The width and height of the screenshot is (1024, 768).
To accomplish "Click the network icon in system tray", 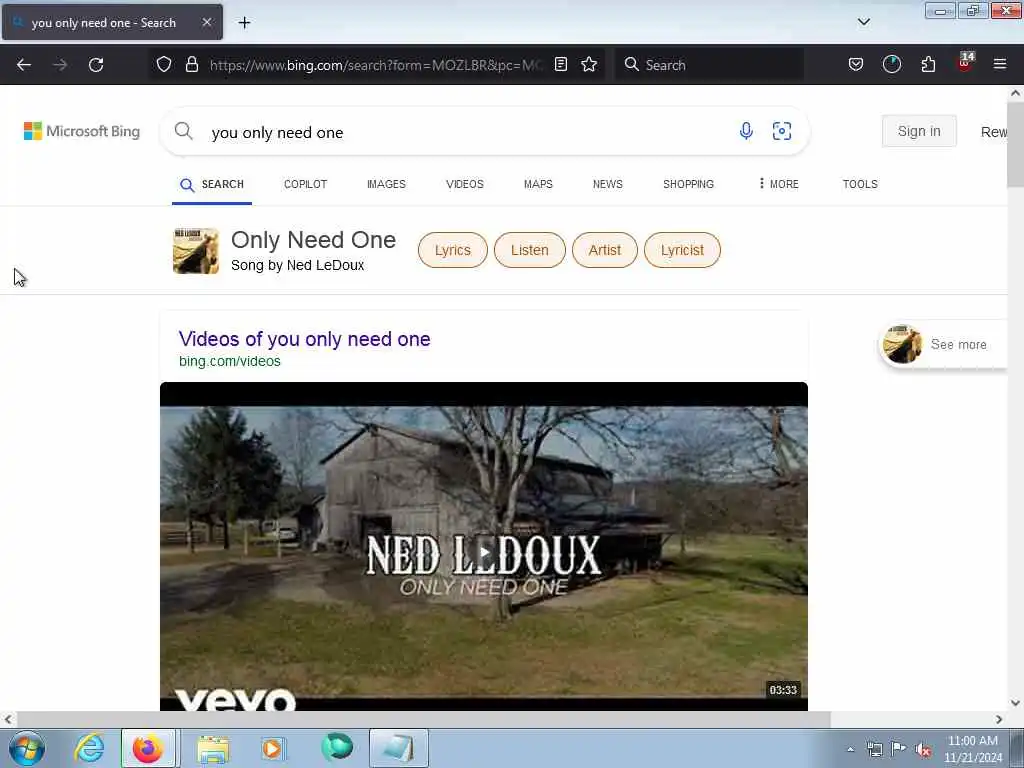I will (x=874, y=749).
